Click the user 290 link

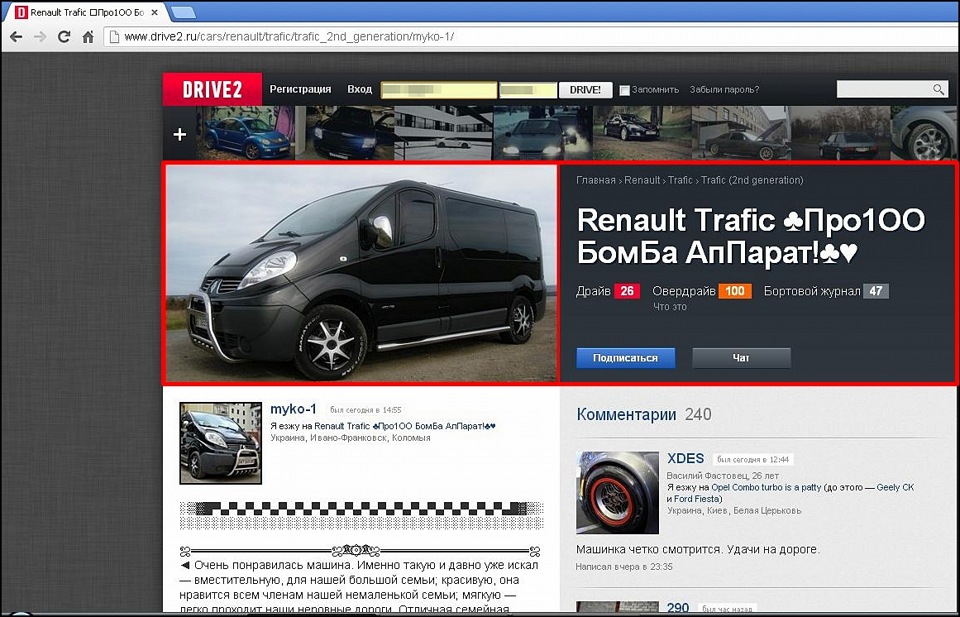[678, 608]
